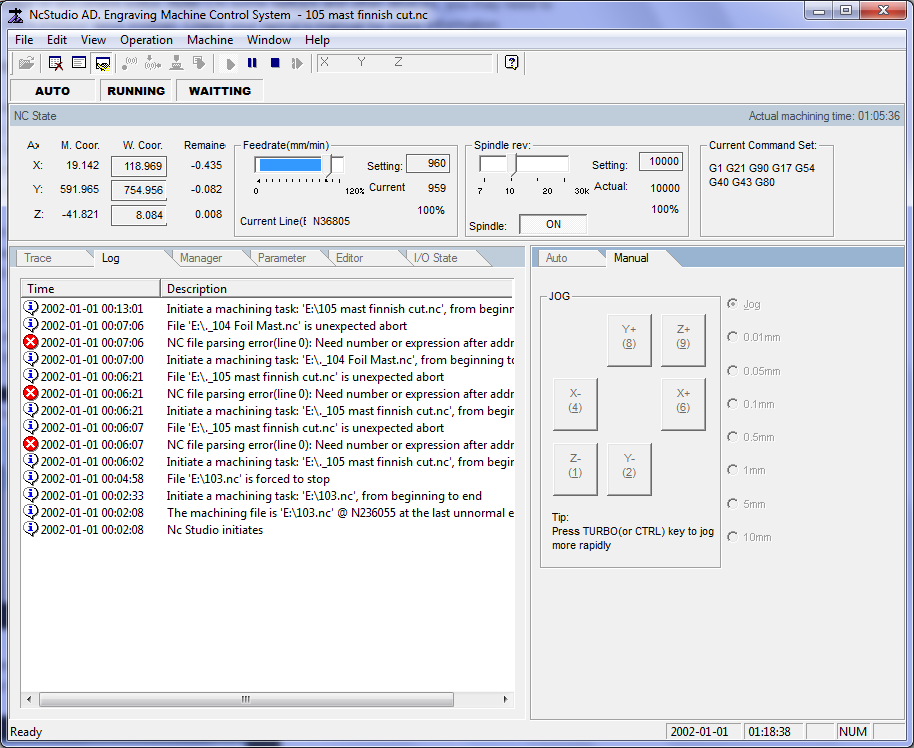Click the highlighted hand window toolbar icon

[x=102, y=63]
